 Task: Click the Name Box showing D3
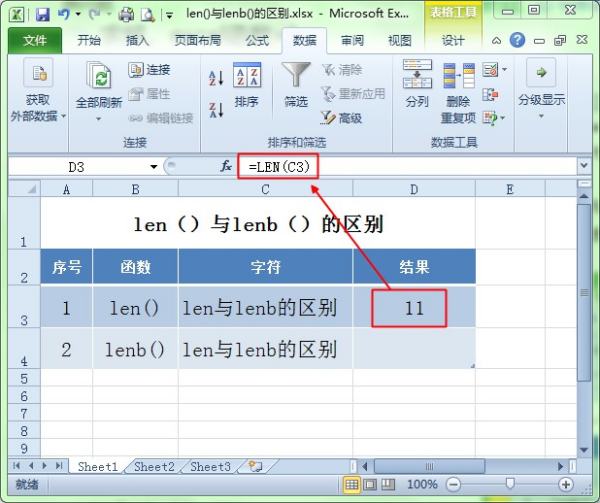(77, 167)
